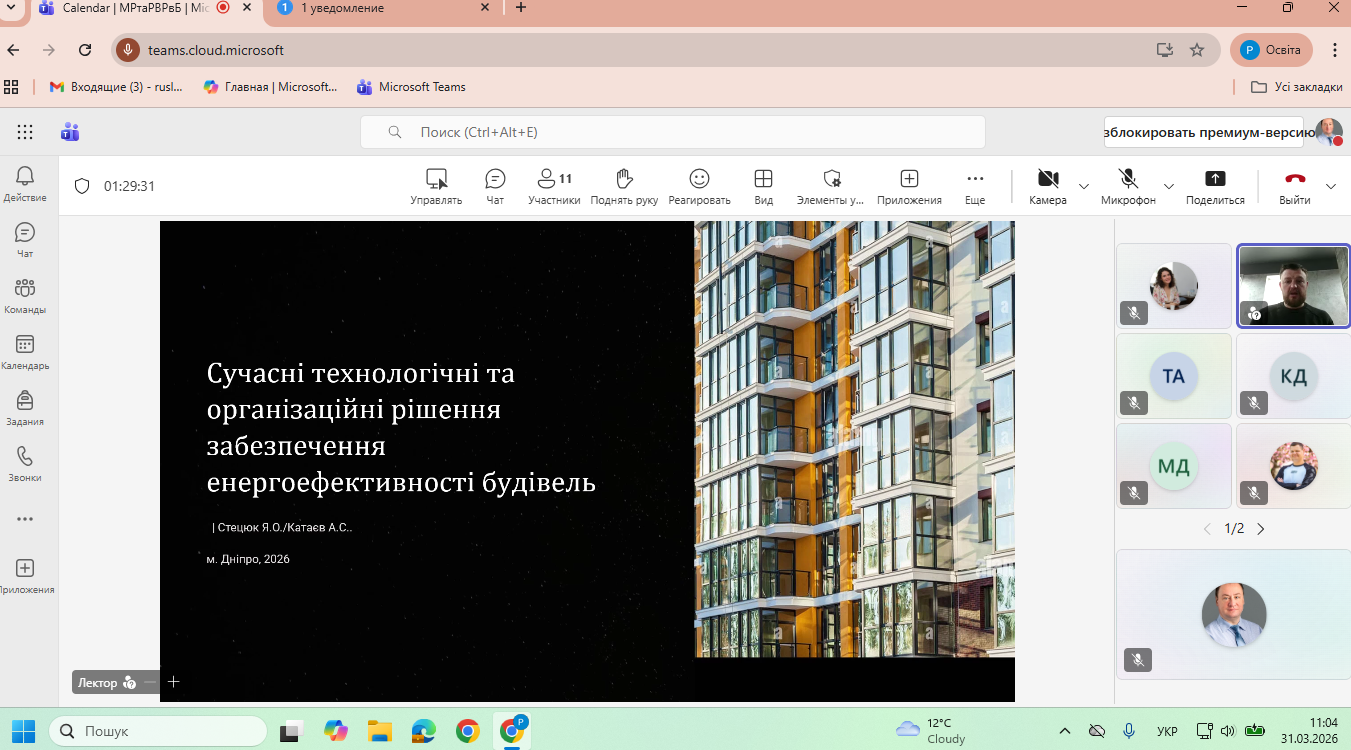Unmute the microphone
Image resolution: width=1351 pixels, height=750 pixels.
coord(1128,185)
